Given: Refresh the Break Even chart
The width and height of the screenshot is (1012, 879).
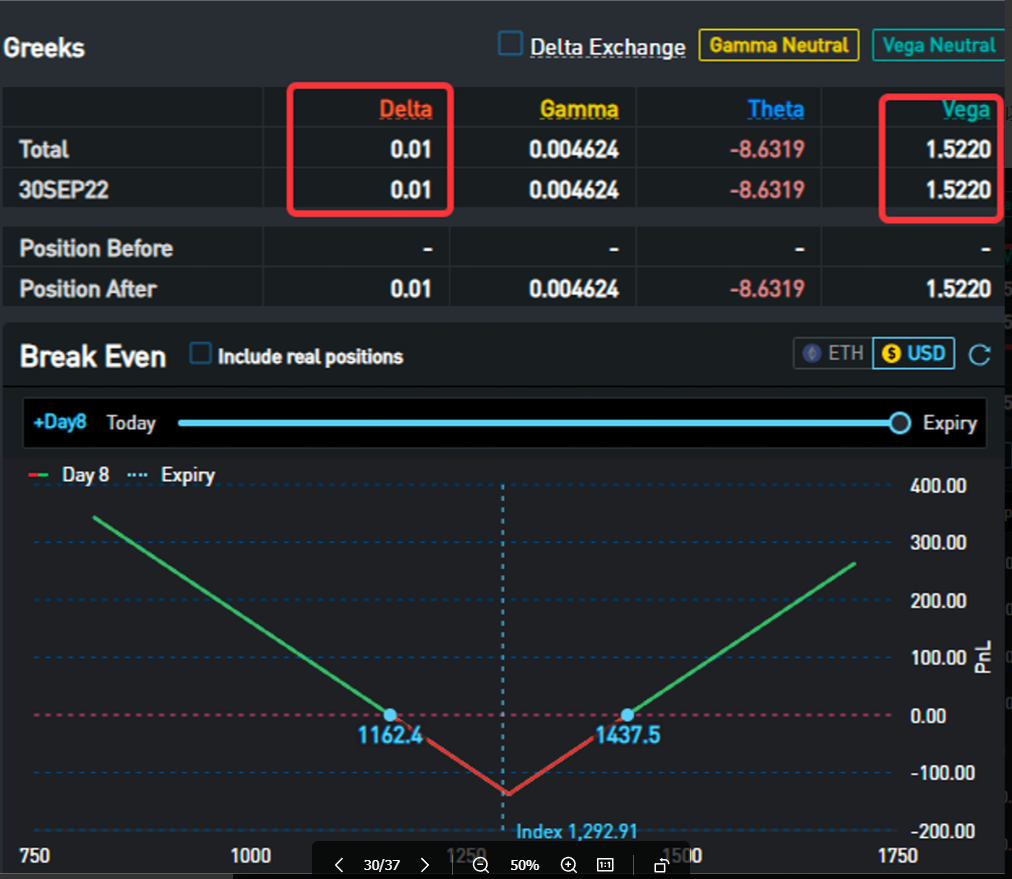Looking at the screenshot, I should tap(980, 354).
